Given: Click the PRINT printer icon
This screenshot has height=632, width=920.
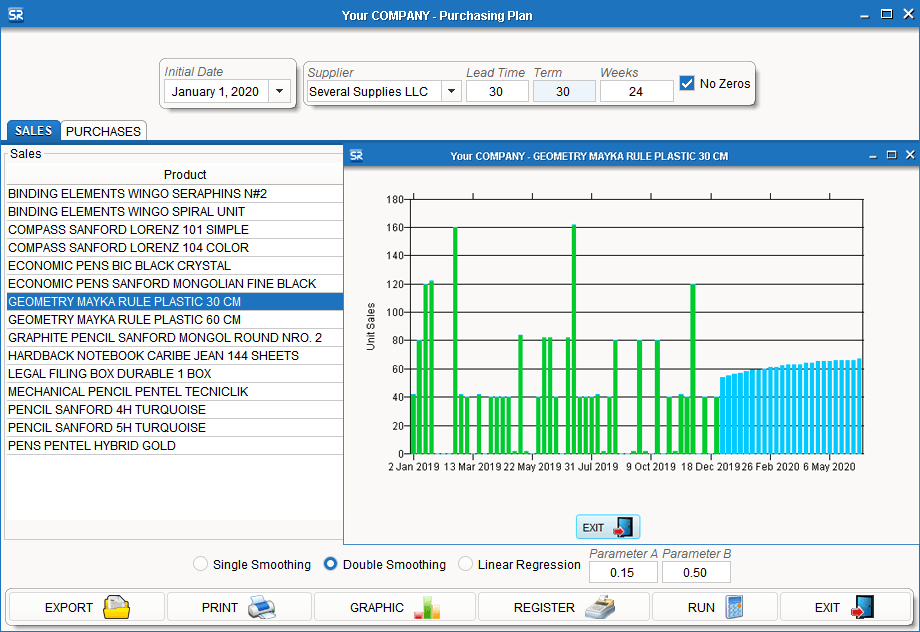Looking at the screenshot, I should coord(262,607).
